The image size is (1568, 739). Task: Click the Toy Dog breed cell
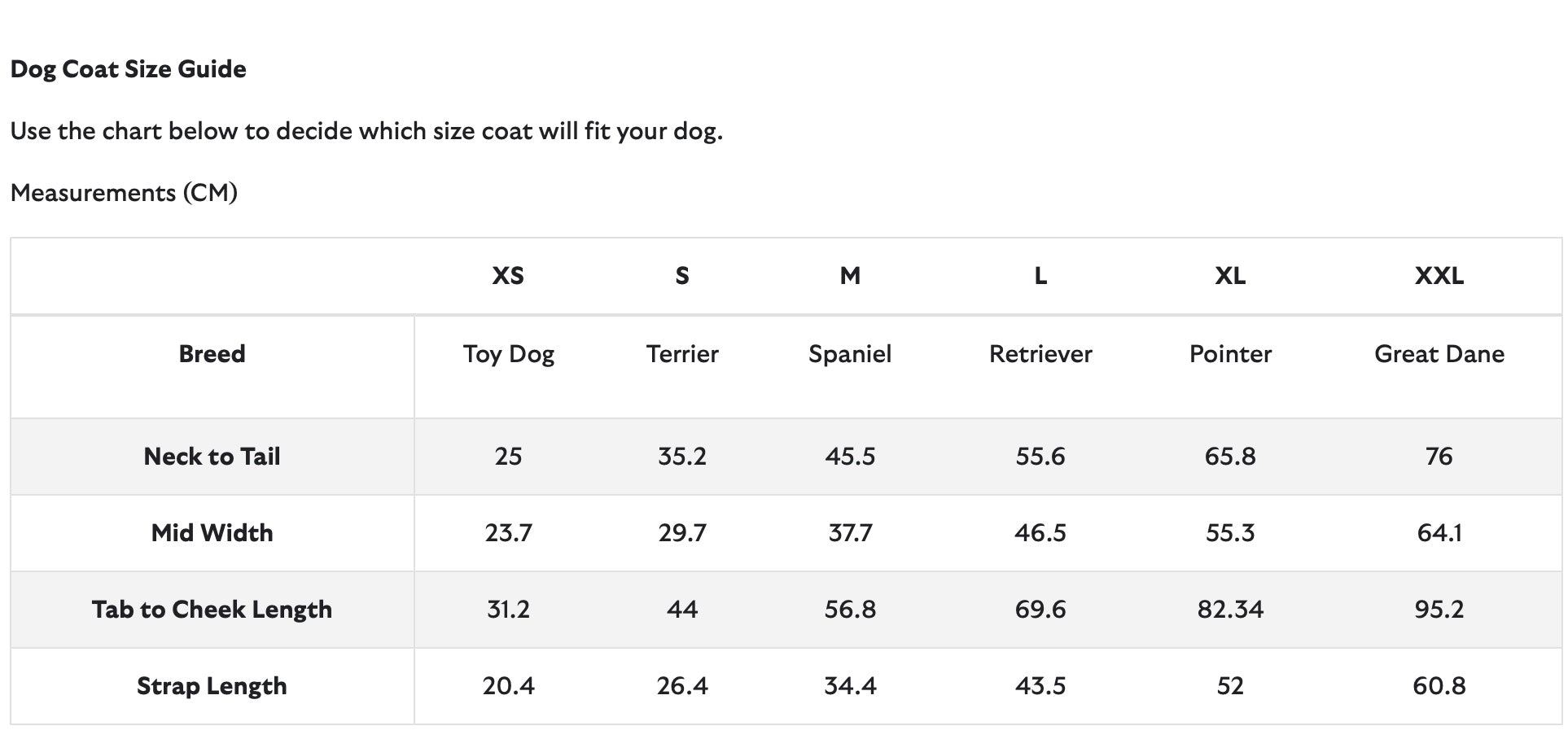pyautogui.click(x=508, y=354)
